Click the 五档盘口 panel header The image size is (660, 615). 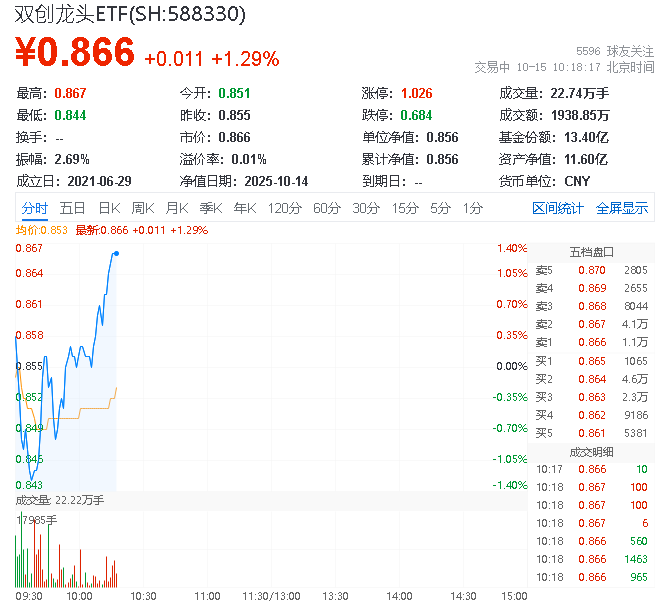click(591, 252)
